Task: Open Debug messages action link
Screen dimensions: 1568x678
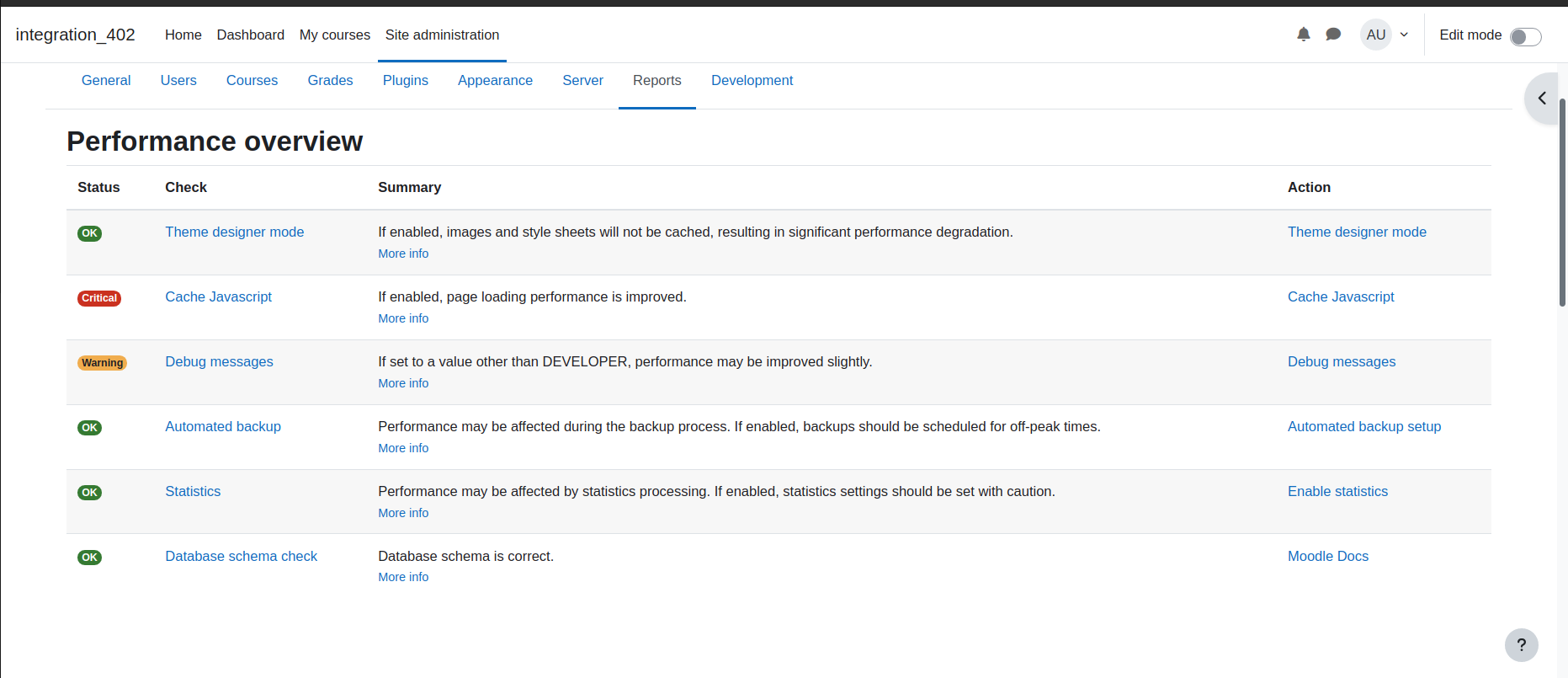Action: pyautogui.click(x=1342, y=361)
